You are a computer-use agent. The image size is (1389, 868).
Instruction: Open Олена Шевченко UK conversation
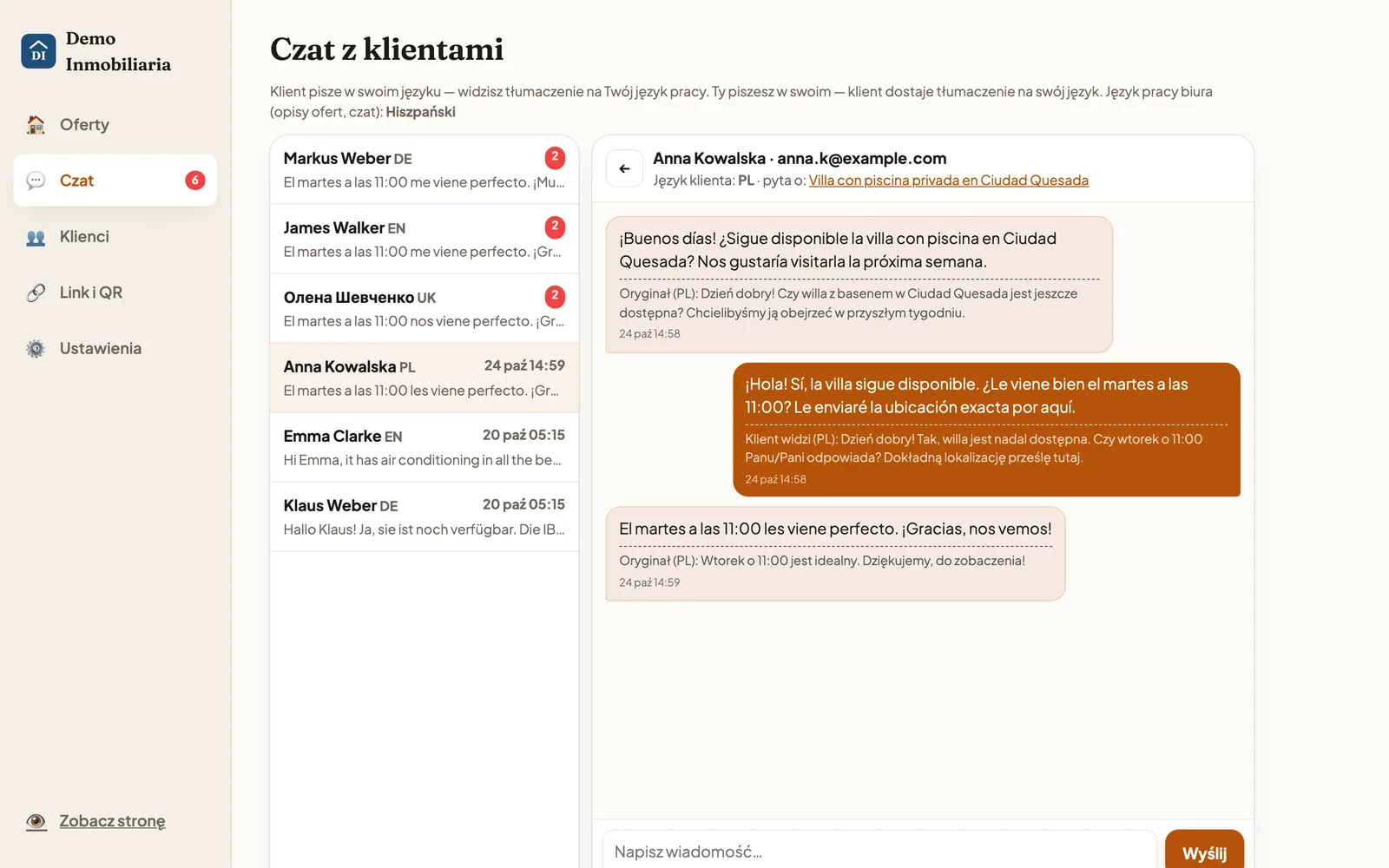click(x=425, y=308)
